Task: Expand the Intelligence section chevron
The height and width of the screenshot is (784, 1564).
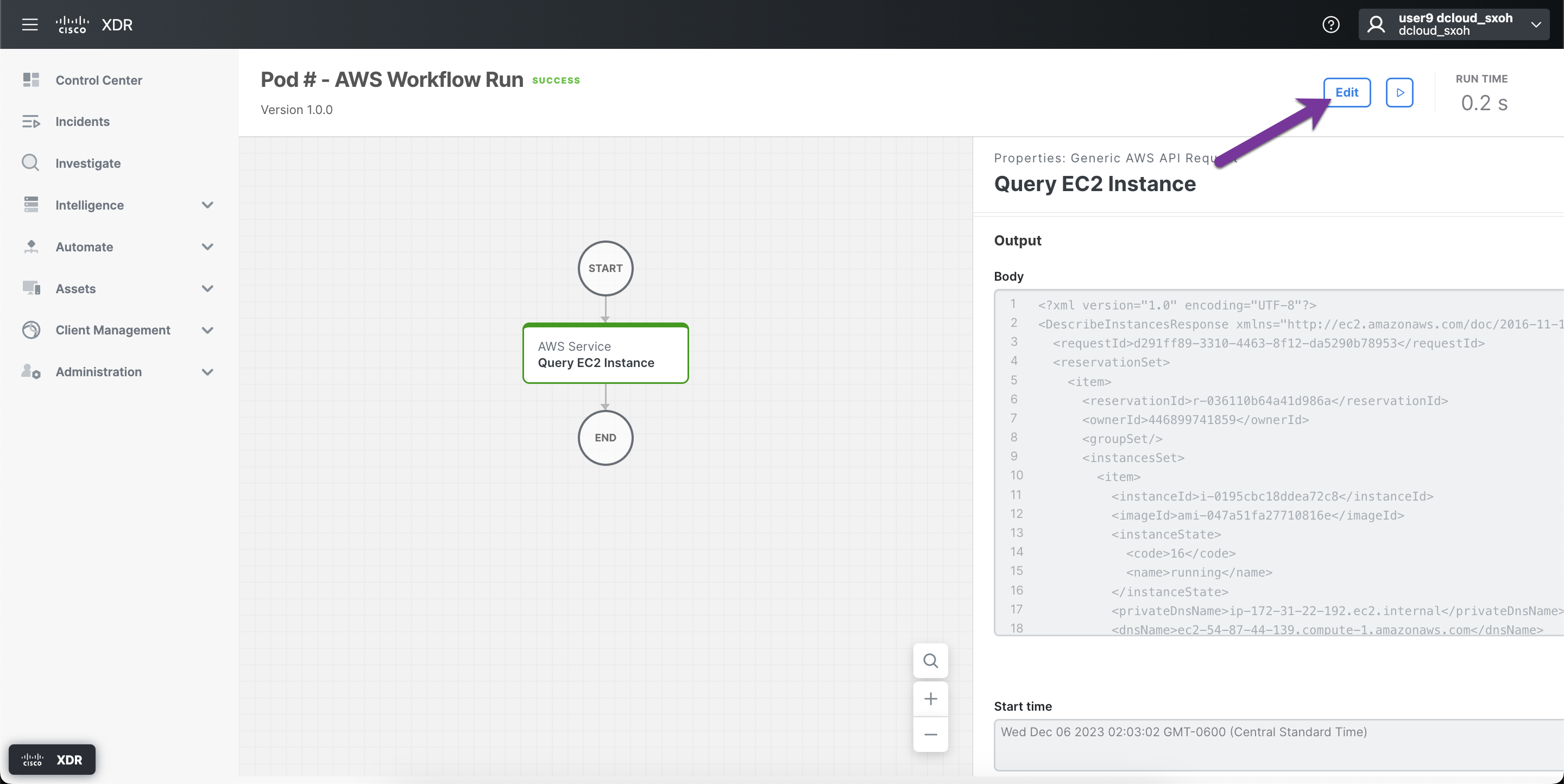Action: [207, 205]
